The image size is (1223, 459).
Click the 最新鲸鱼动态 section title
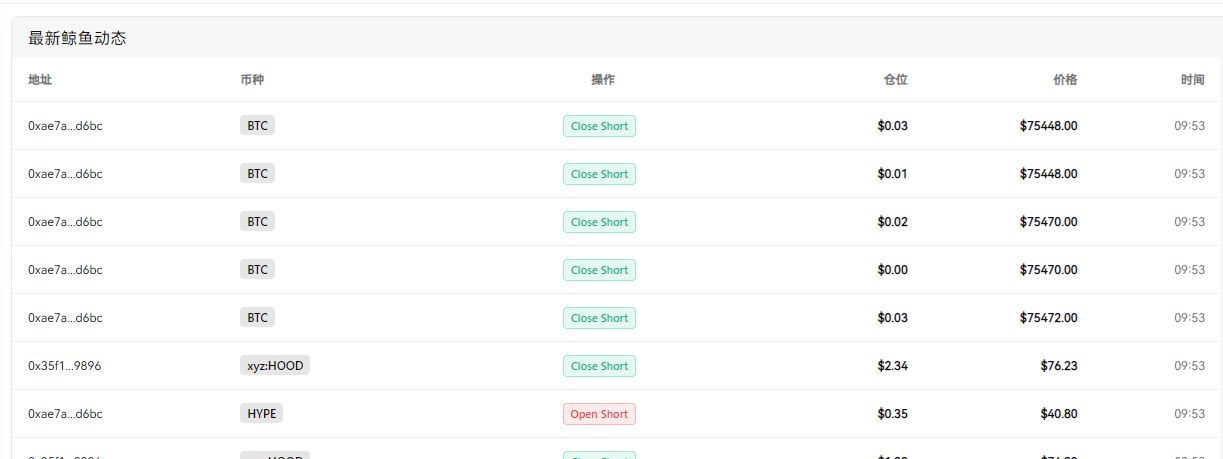[x=77, y=38]
